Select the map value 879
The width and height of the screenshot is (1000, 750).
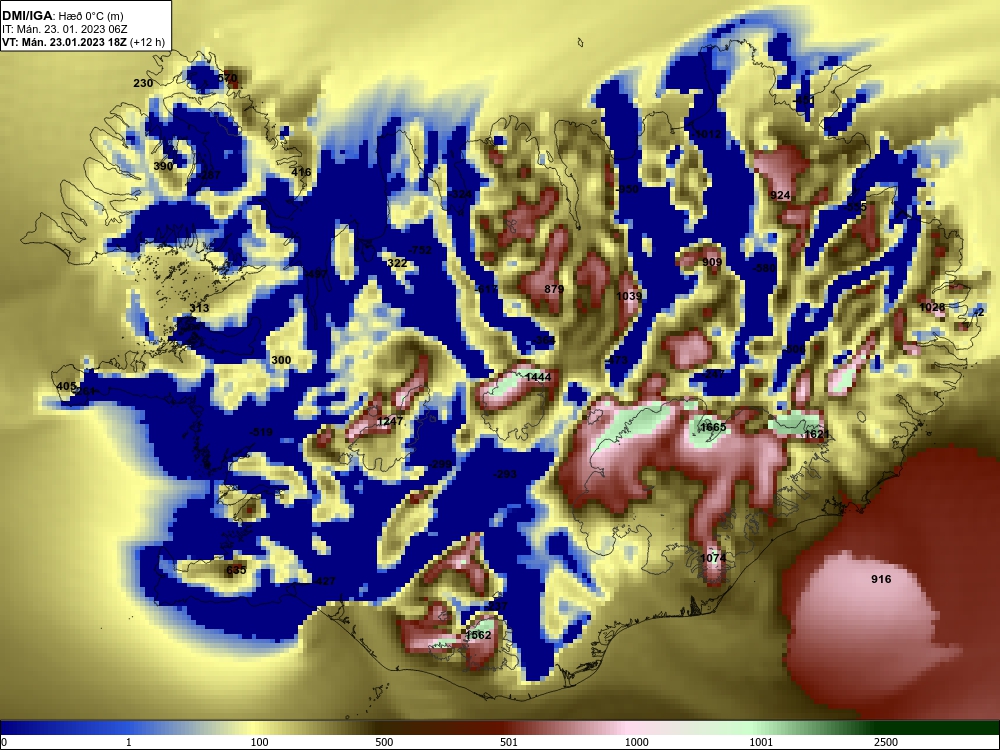(x=554, y=289)
